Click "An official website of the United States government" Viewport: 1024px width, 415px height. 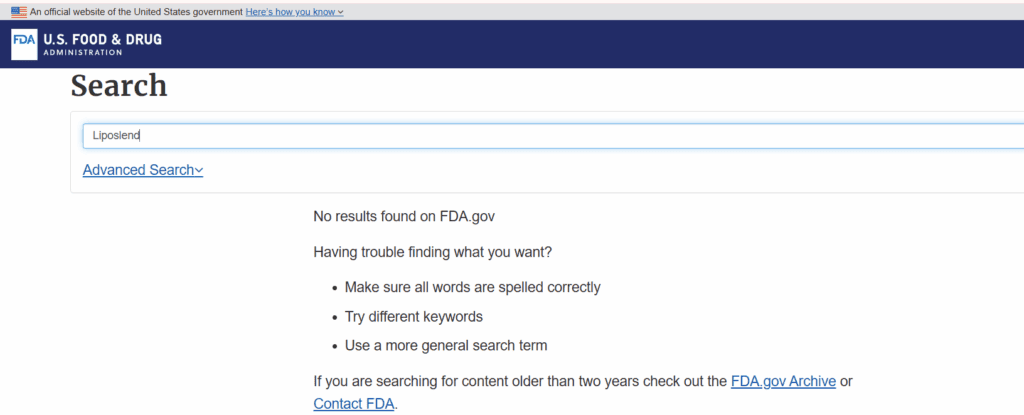point(136,12)
